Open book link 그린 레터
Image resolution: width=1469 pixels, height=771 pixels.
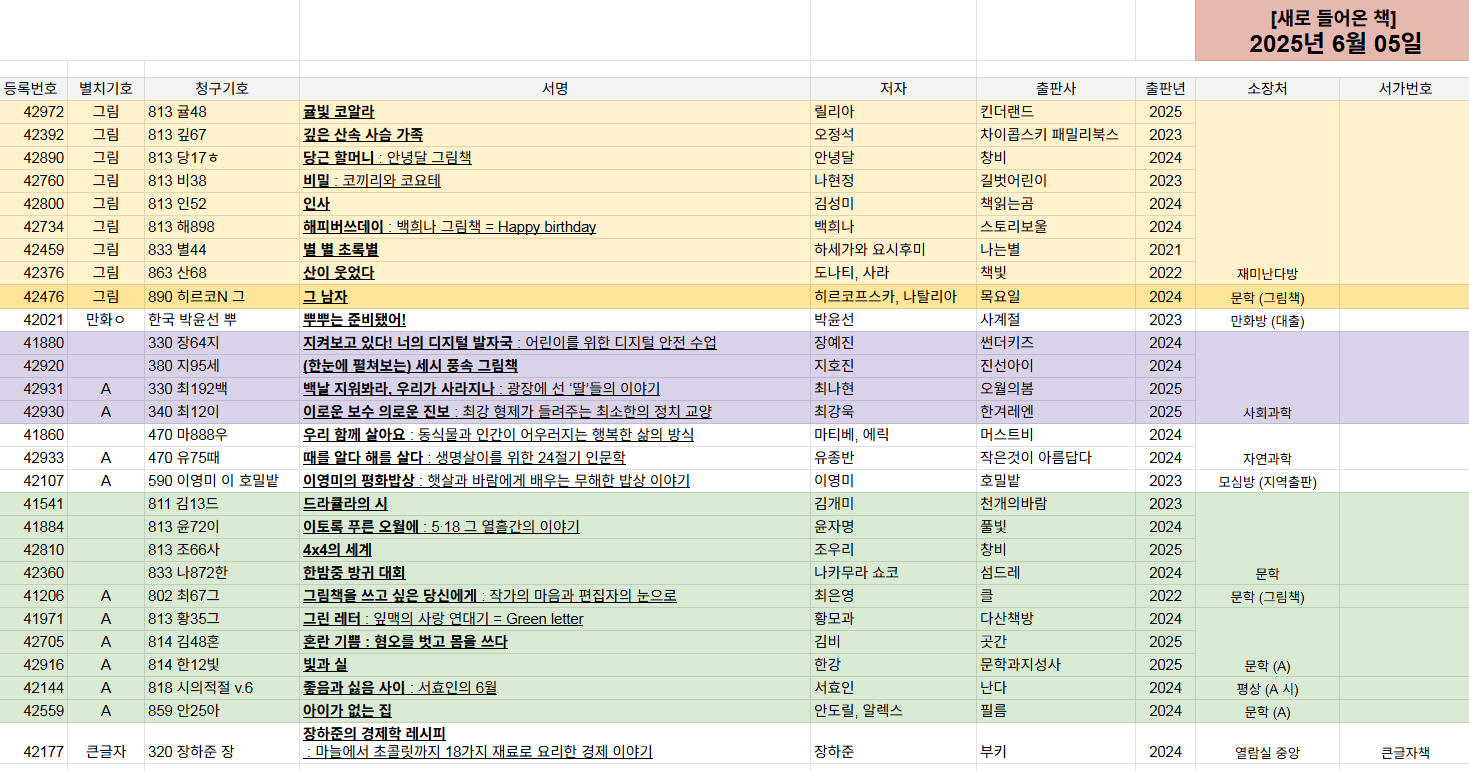(x=443, y=619)
